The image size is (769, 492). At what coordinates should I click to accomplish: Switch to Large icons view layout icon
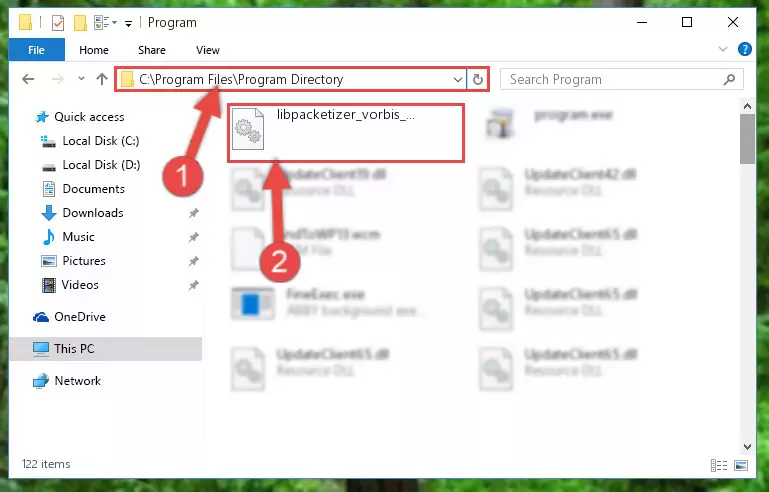[741, 465]
